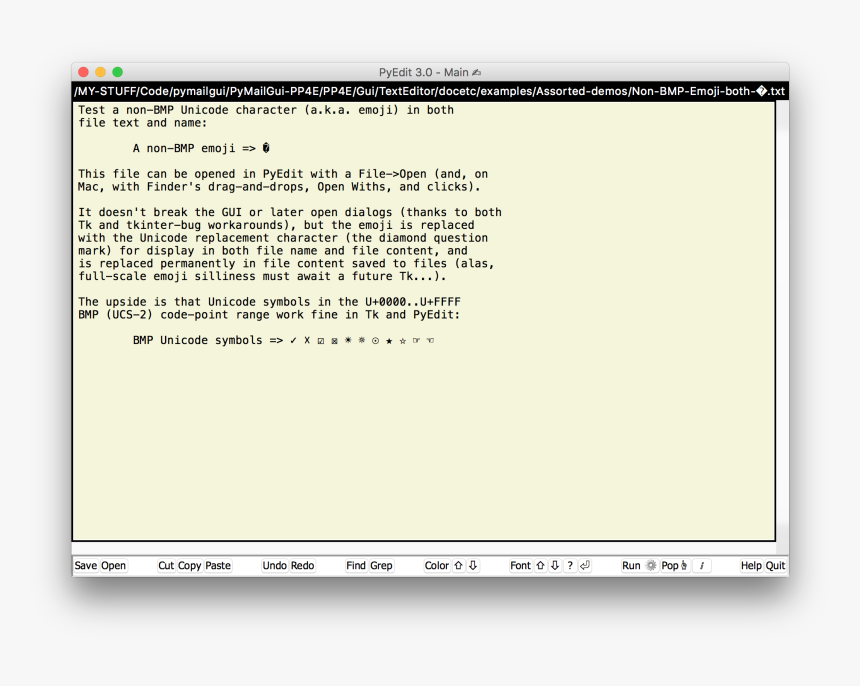Click the Run button with gear icon

point(639,565)
